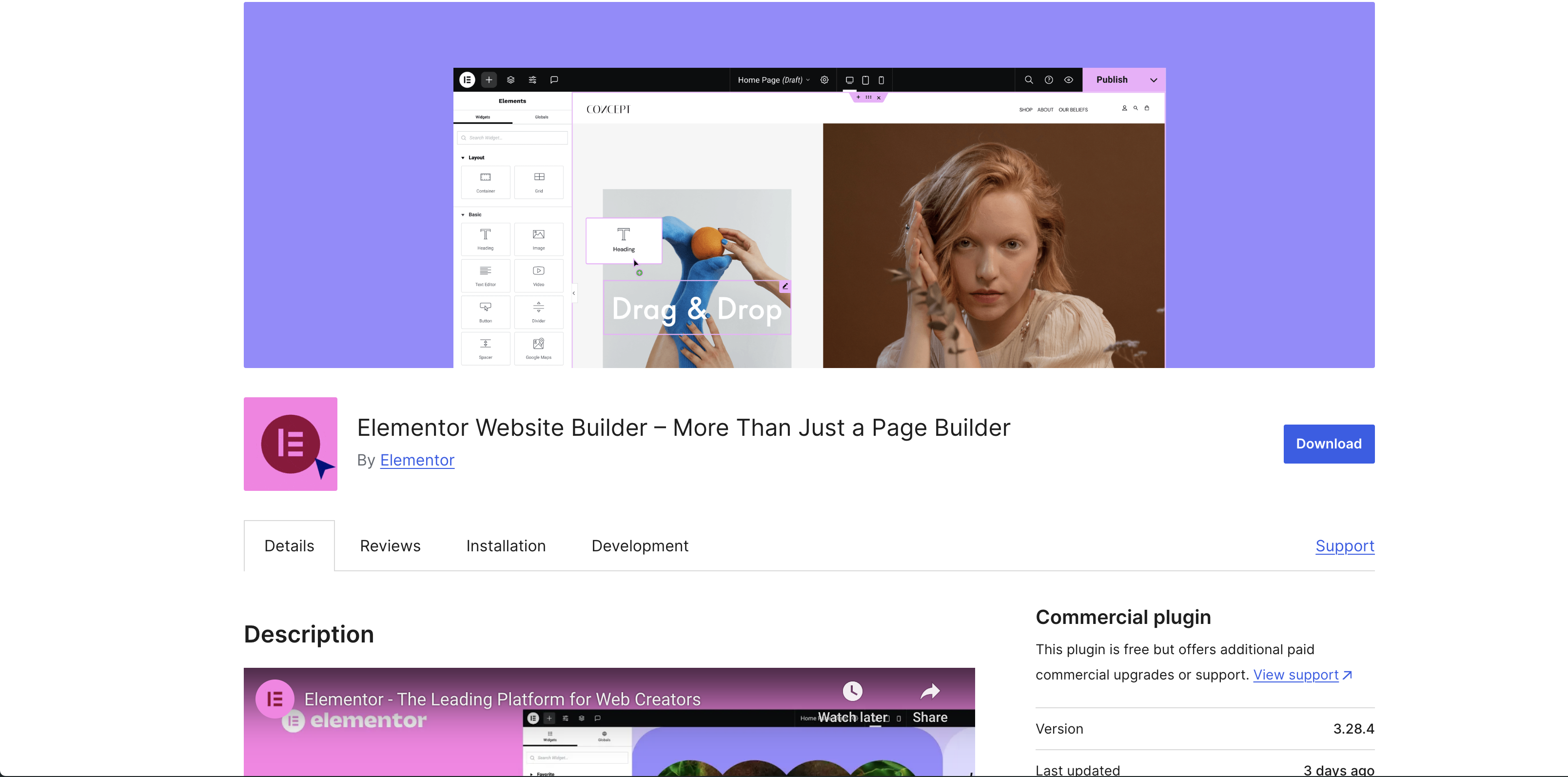Click the Watch later clock icon on video
The image size is (1568, 777).
pos(852,691)
